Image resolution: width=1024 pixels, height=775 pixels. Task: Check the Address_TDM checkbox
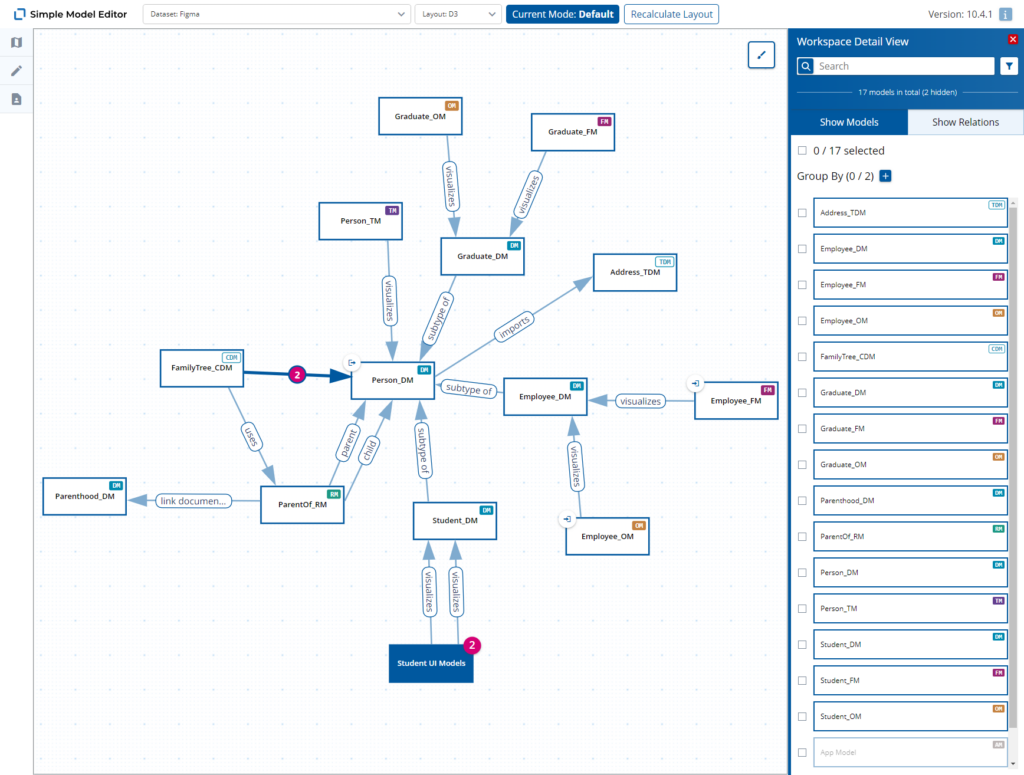802,213
